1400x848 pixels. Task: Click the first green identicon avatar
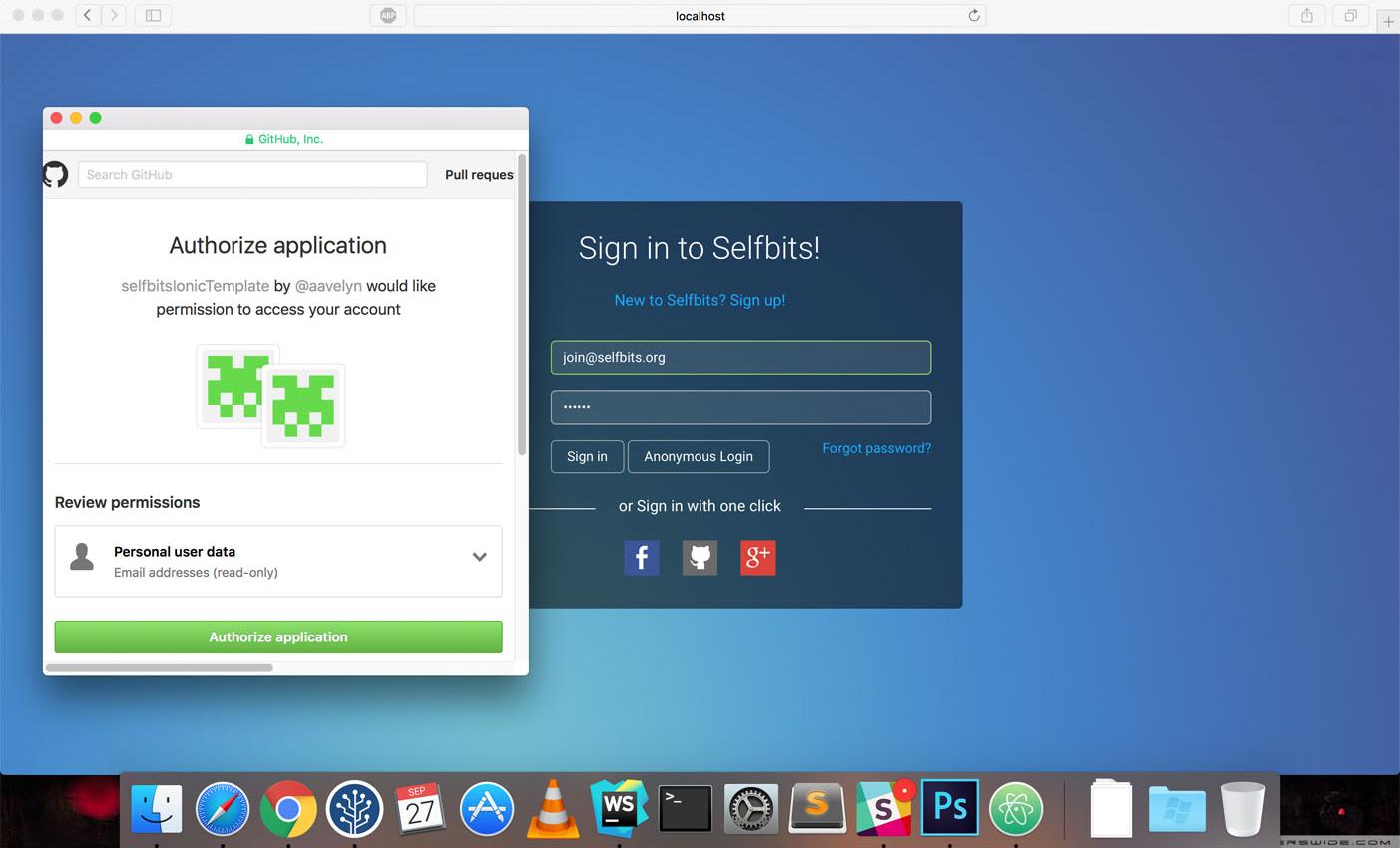237,386
